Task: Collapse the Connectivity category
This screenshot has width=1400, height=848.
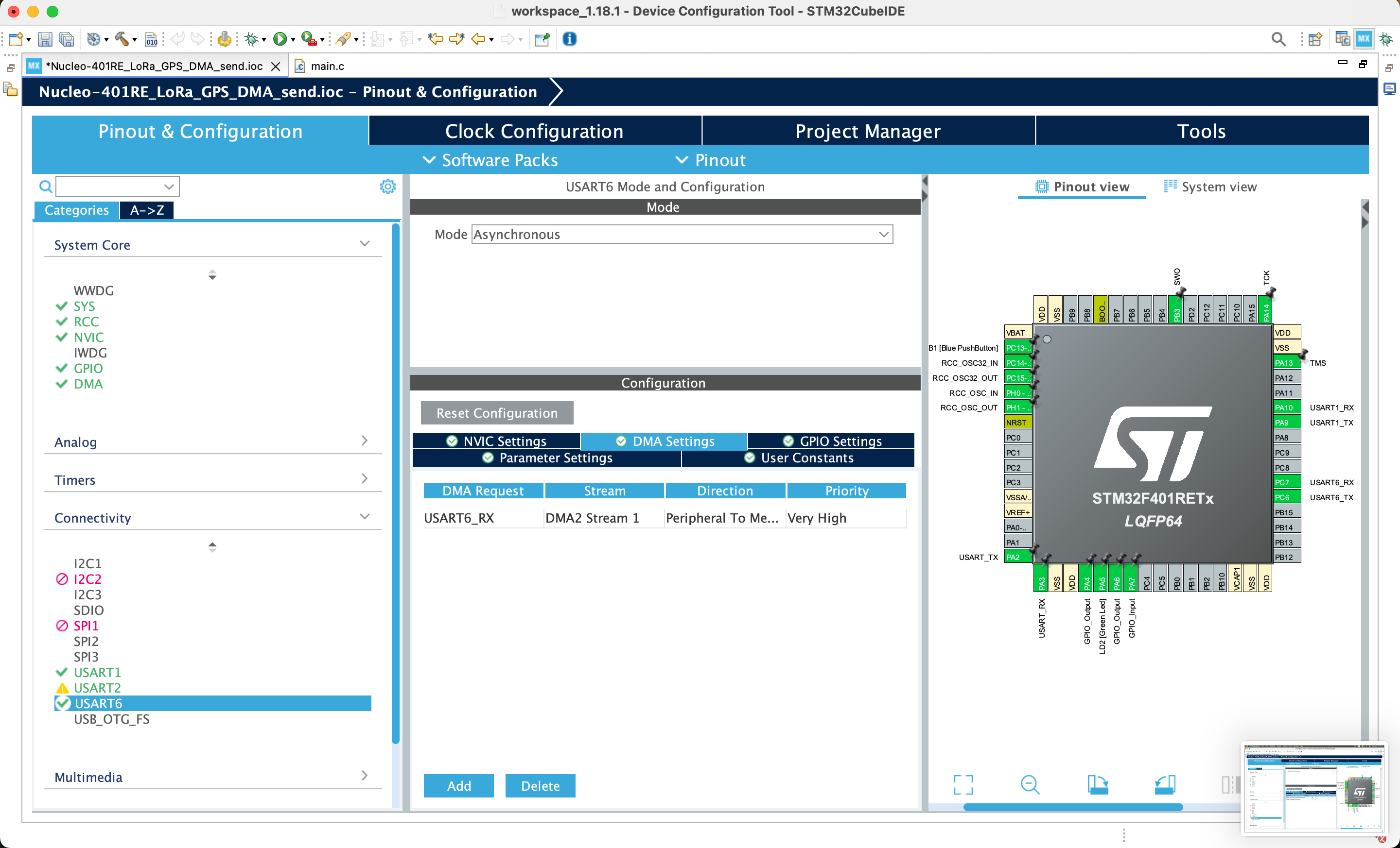Action: (x=364, y=516)
